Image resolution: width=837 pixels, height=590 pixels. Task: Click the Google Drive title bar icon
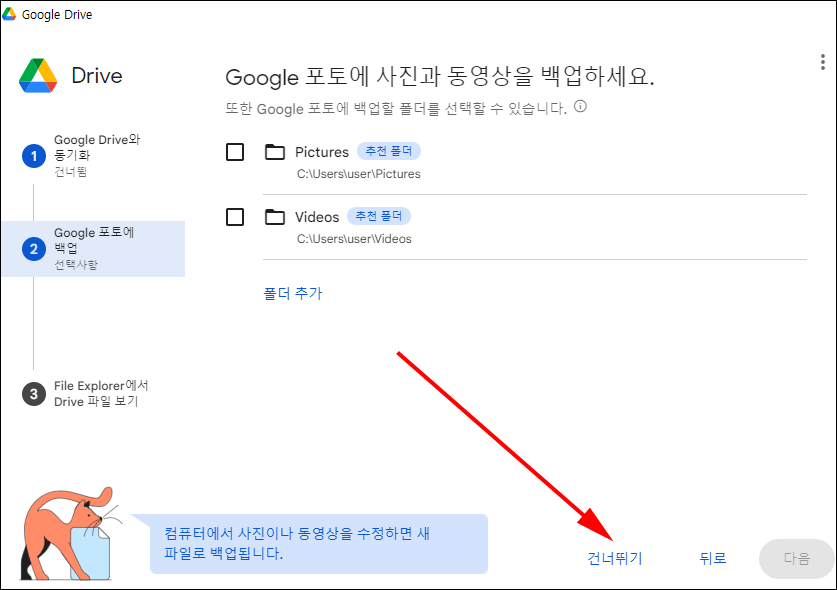tap(9, 14)
